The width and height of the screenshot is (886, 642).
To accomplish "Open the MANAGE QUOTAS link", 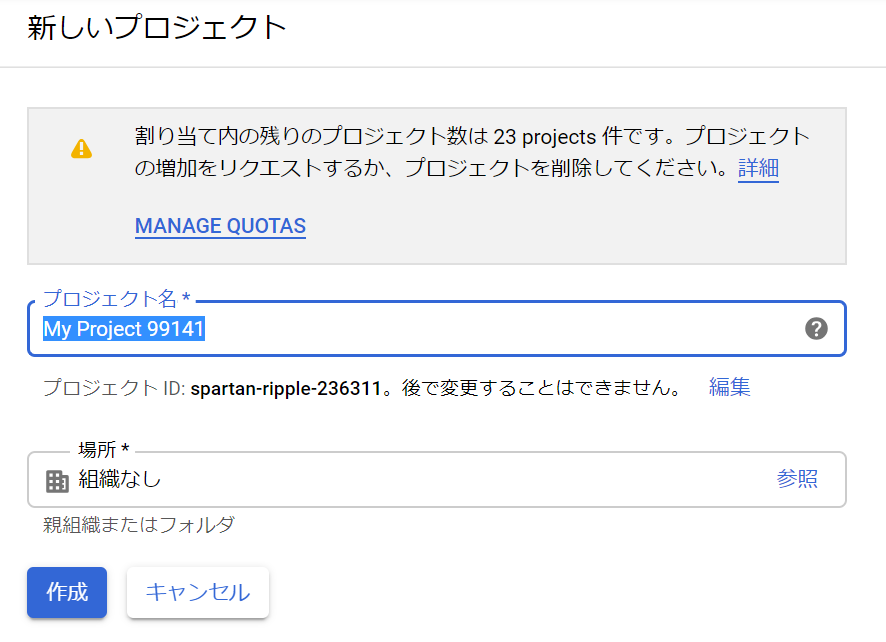I will point(220,226).
